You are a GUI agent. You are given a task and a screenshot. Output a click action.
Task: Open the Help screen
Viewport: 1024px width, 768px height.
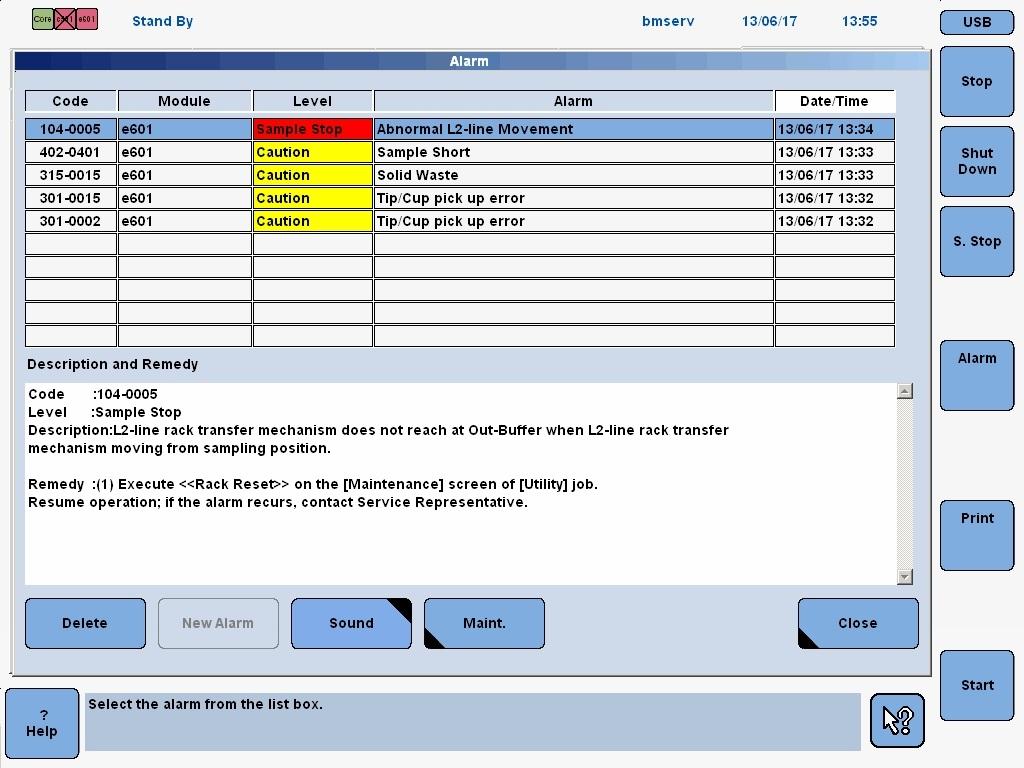coord(42,723)
